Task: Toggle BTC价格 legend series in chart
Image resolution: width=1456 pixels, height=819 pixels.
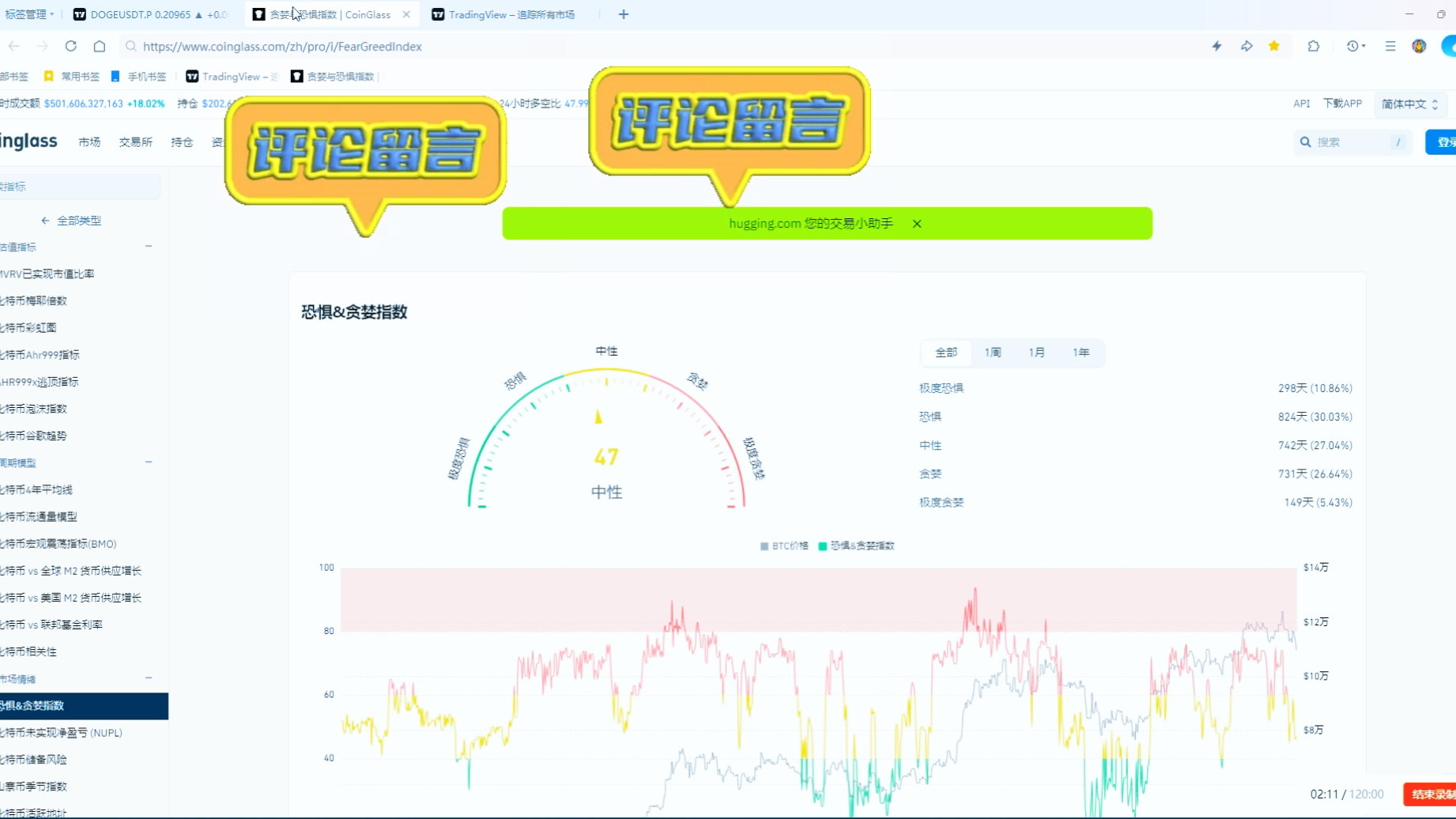Action: (x=784, y=545)
